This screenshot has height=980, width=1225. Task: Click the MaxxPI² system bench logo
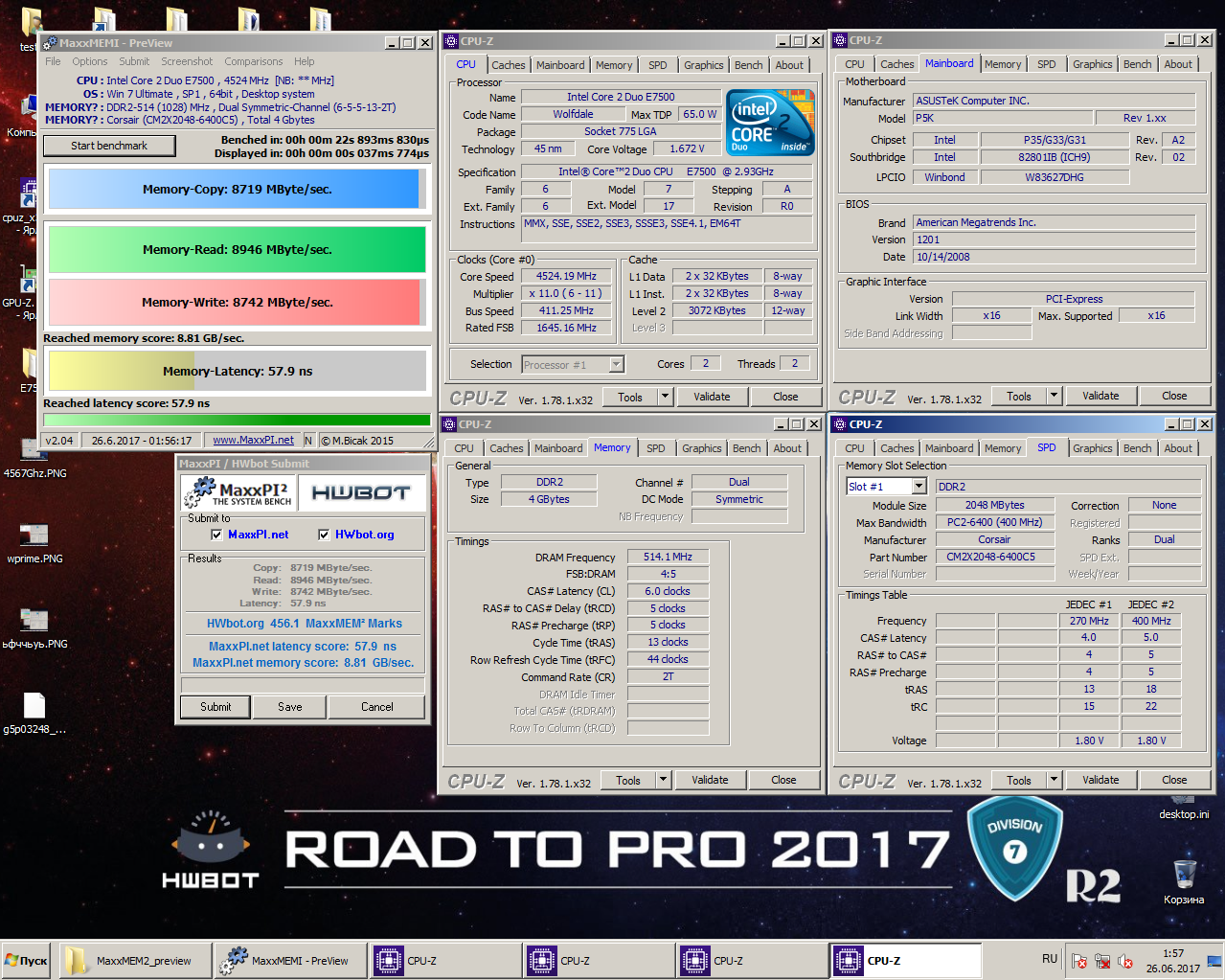coord(238,492)
